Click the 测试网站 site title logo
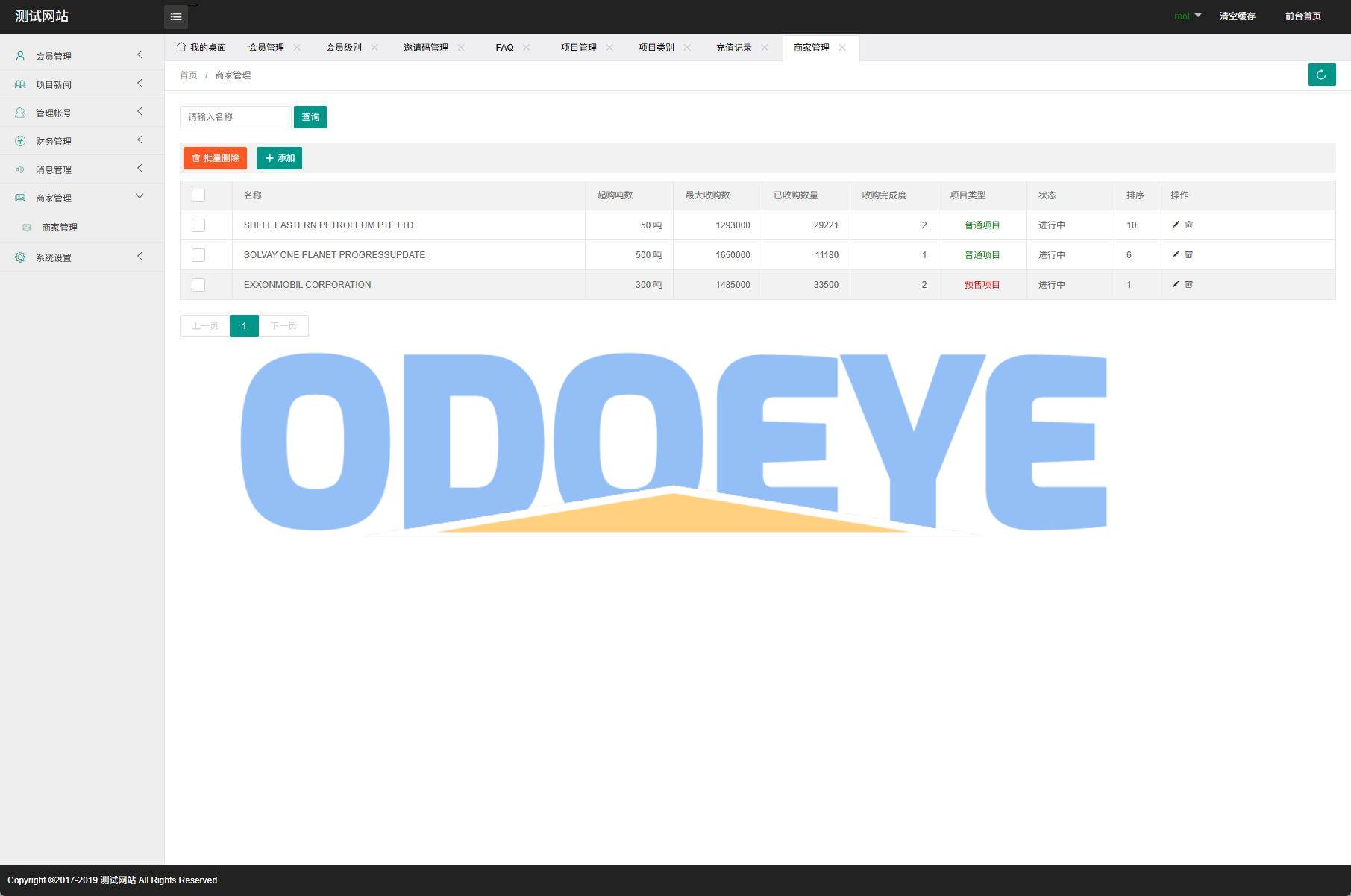 click(x=42, y=16)
